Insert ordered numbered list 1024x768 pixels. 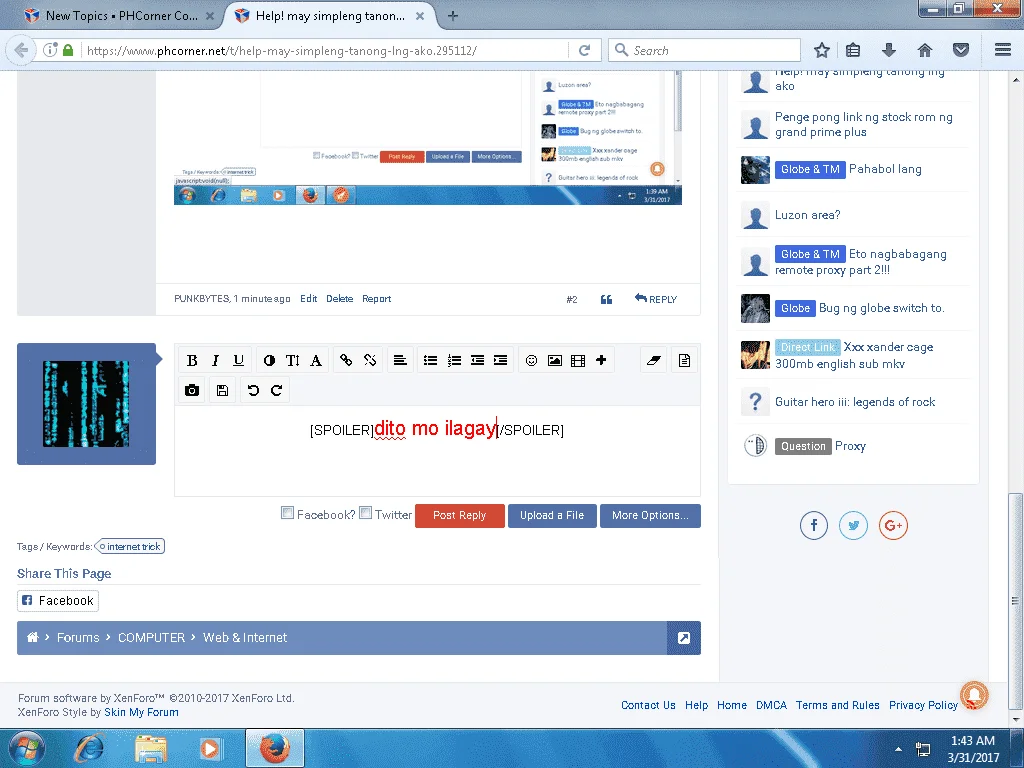click(455, 360)
